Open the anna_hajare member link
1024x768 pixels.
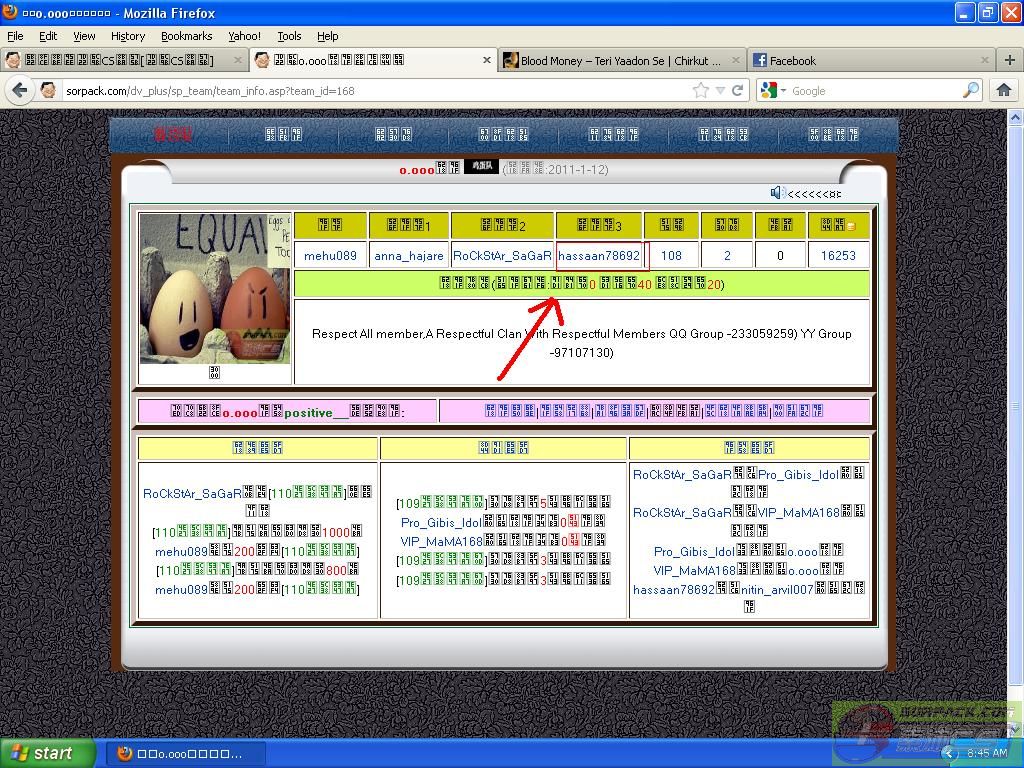[409, 255]
